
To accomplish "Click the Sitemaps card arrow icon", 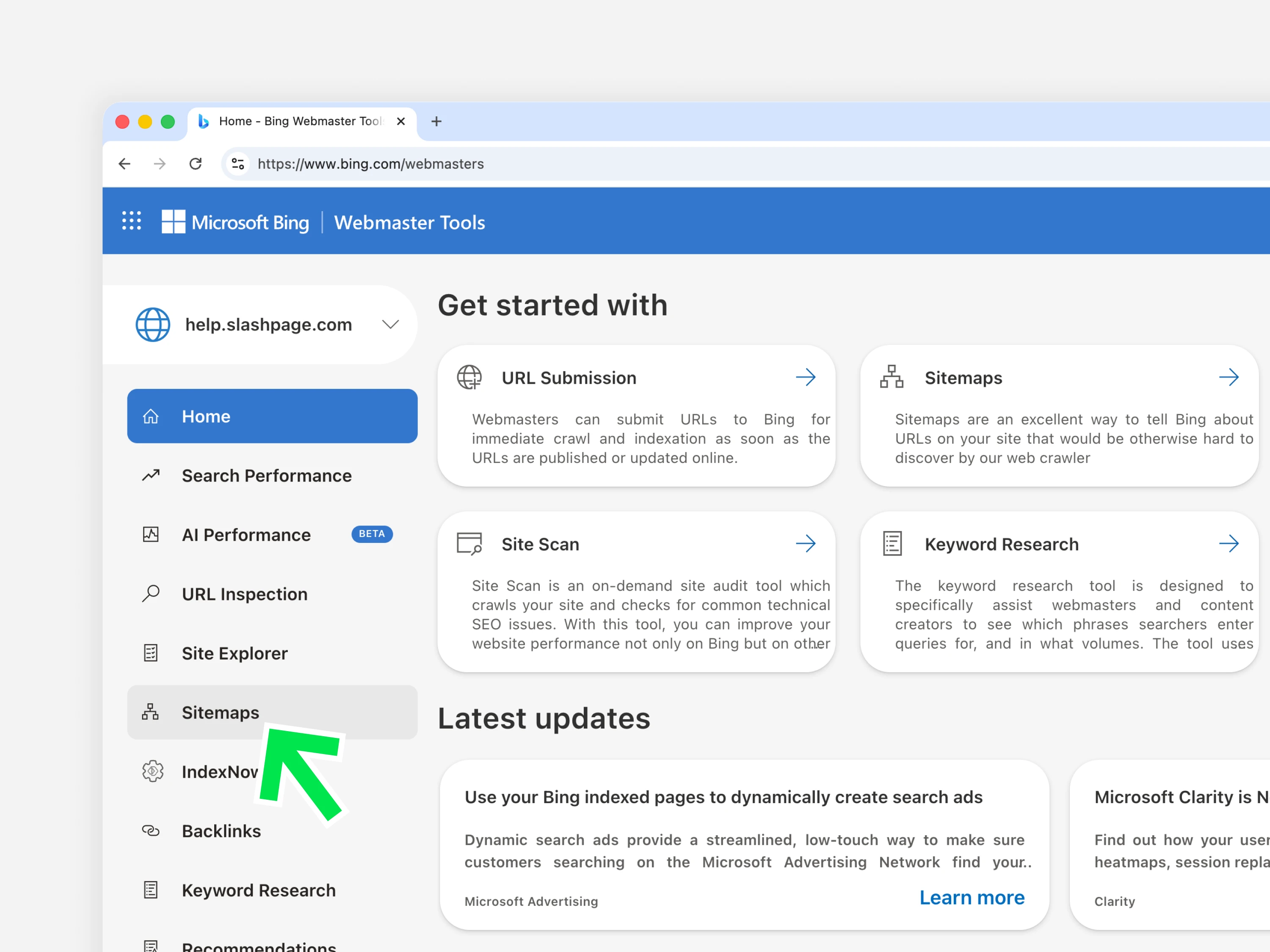I will click(x=1228, y=377).
